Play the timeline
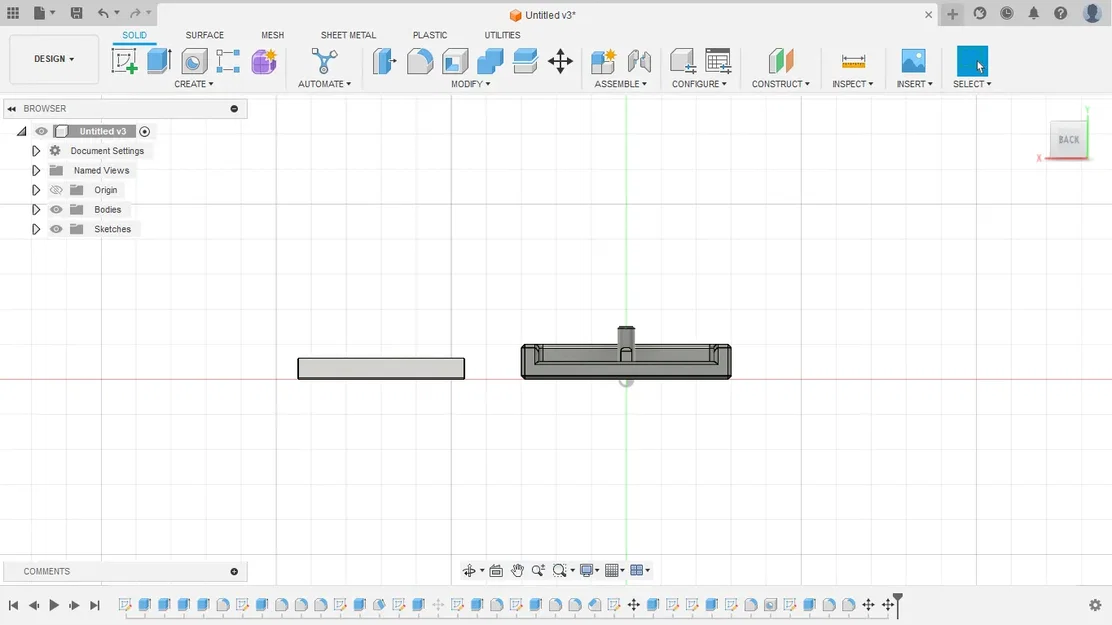The height and width of the screenshot is (625, 1112). pyautogui.click(x=54, y=605)
